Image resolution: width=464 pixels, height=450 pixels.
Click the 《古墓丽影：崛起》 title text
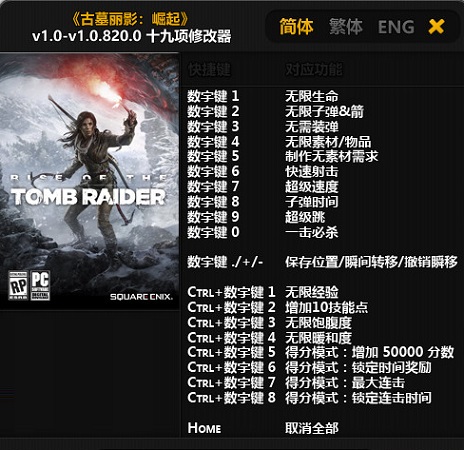coord(130,19)
